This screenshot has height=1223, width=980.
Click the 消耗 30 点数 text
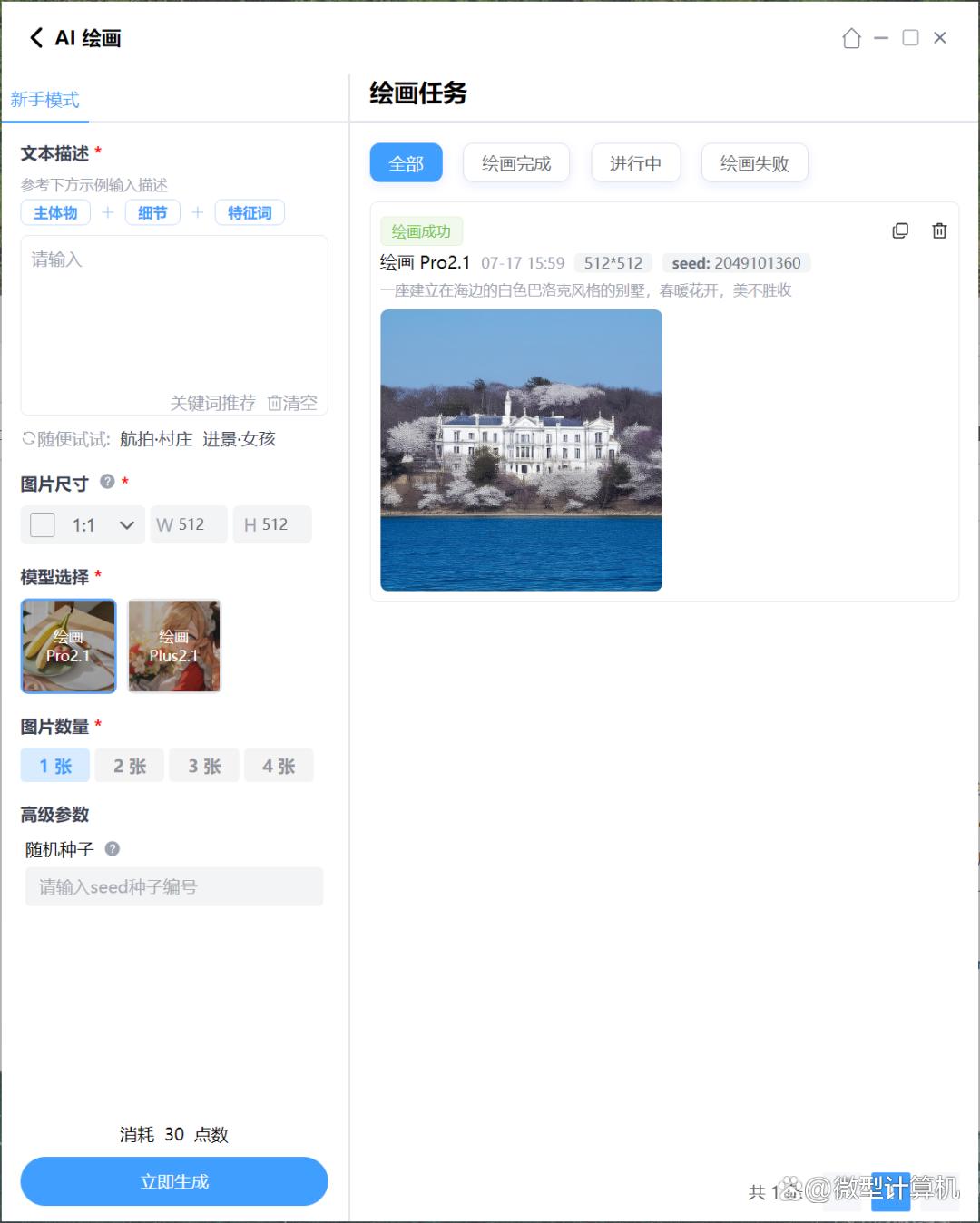point(174,1134)
